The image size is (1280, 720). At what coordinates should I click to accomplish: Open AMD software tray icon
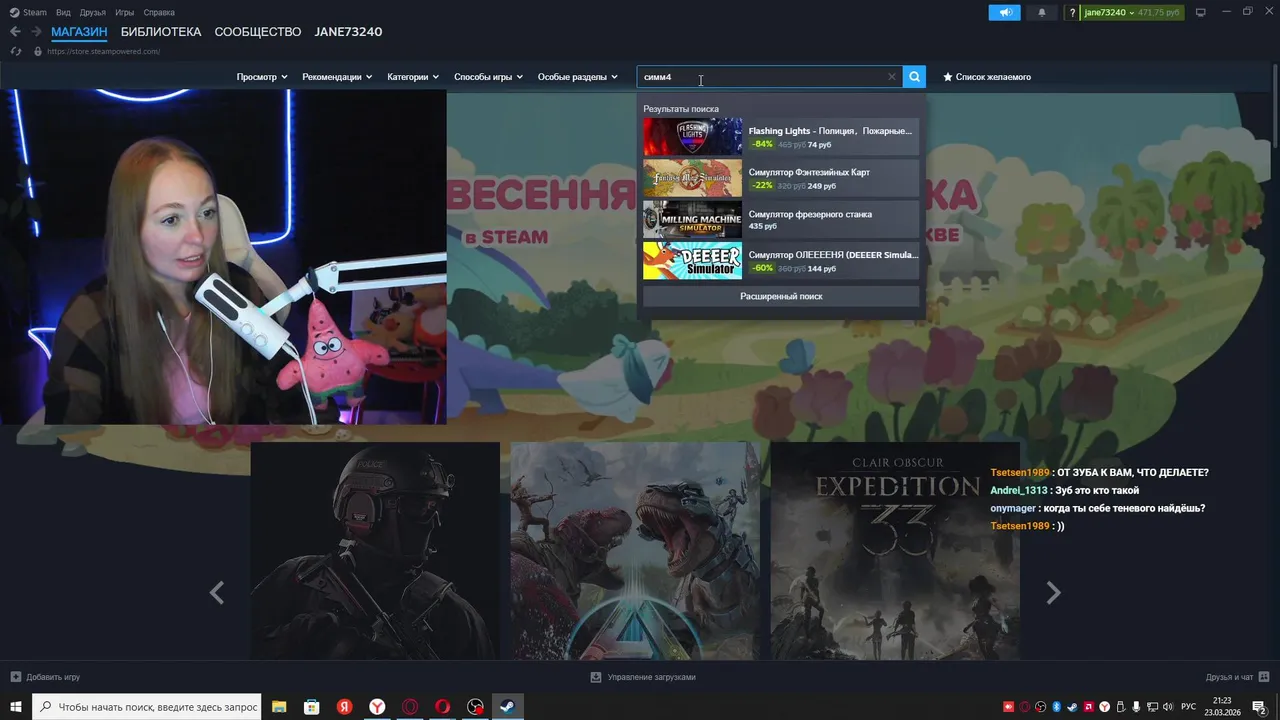(x=1089, y=707)
